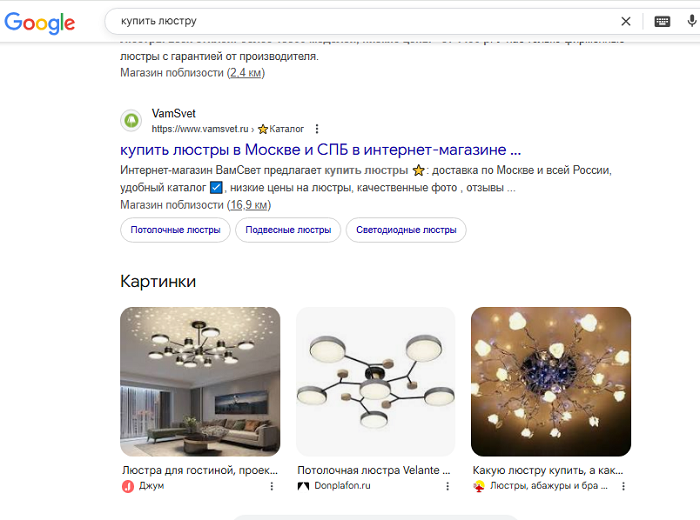
Task: Click the Google logo
Action: point(40,22)
